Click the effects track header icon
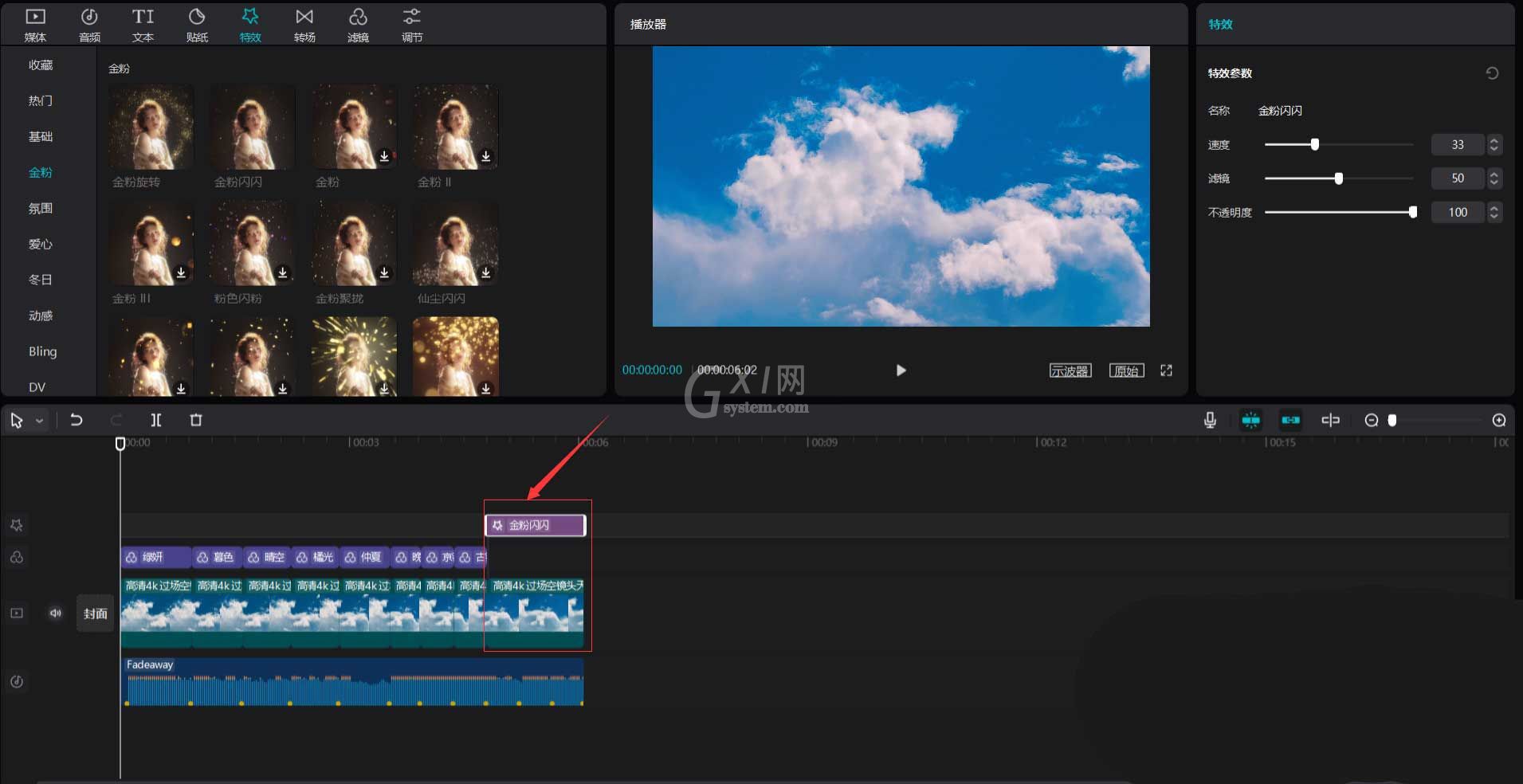This screenshot has width=1523, height=784. point(17,525)
